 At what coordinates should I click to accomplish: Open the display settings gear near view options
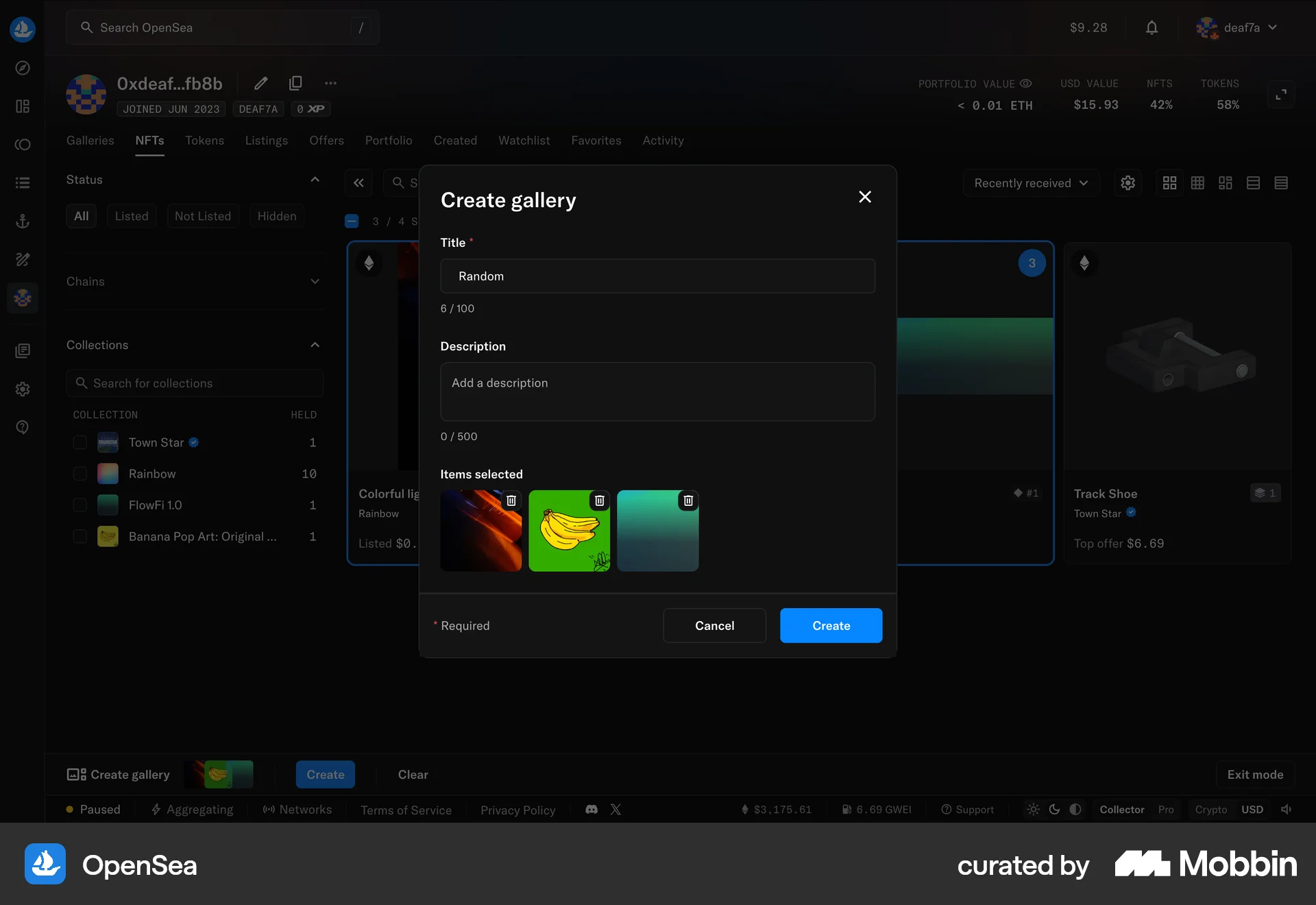pos(1128,183)
